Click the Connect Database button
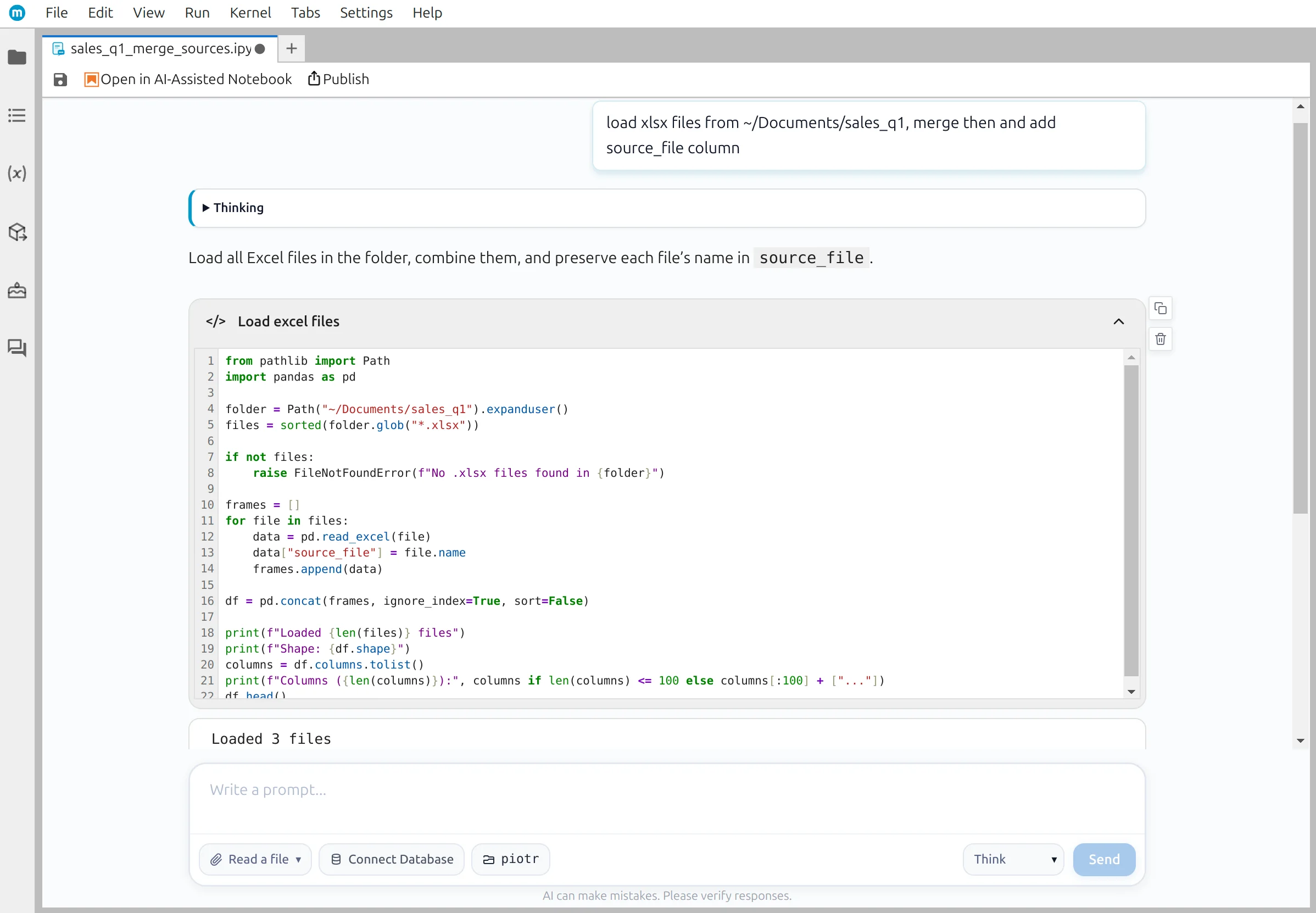 tap(392, 859)
